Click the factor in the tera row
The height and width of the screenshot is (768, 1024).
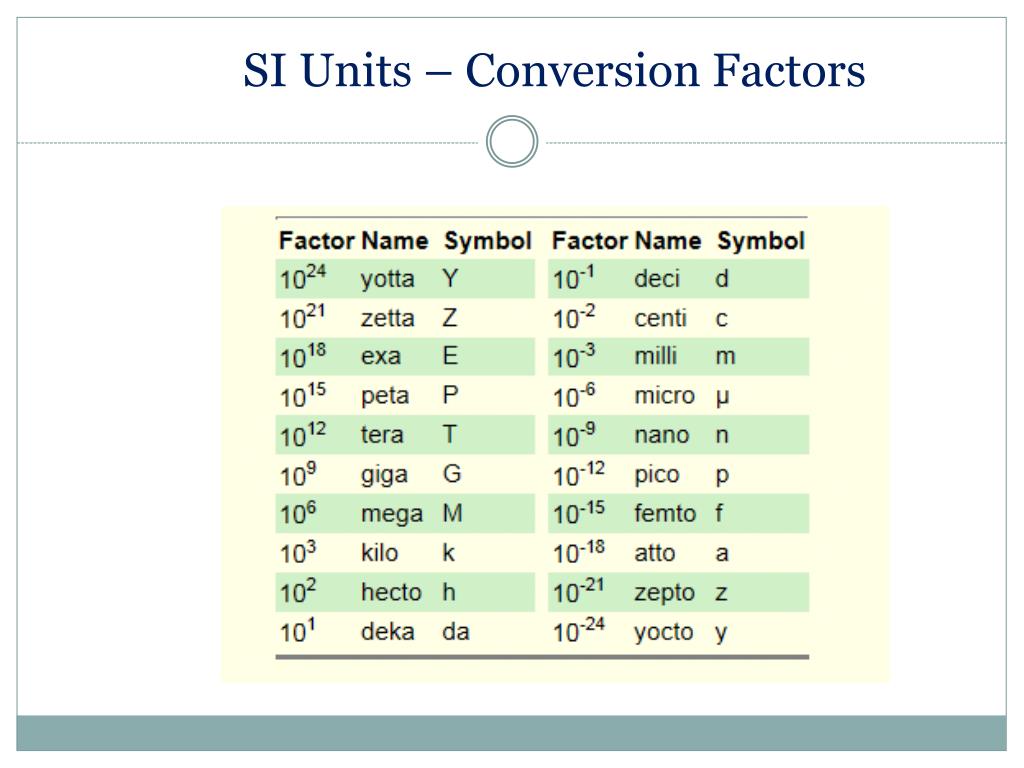point(303,434)
